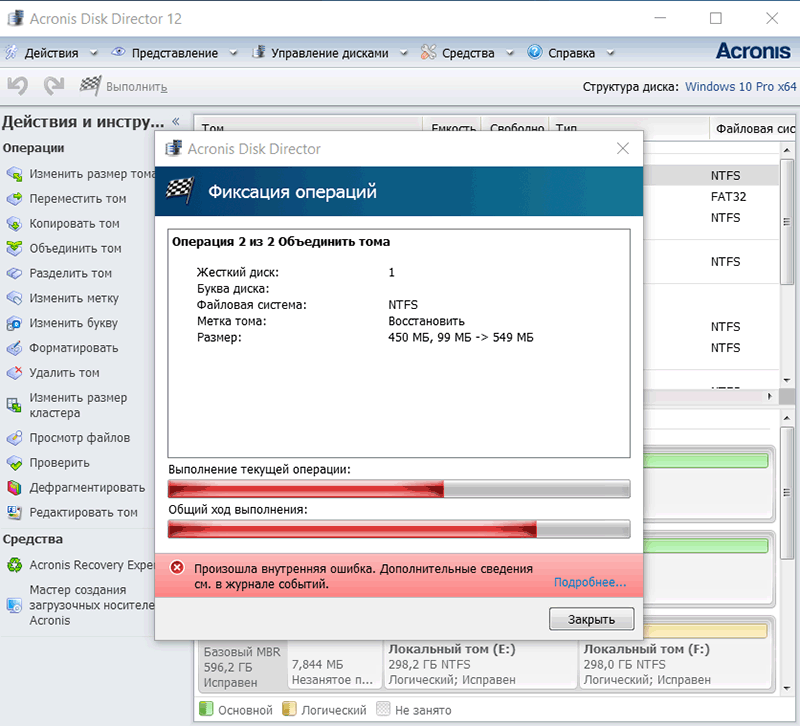Open the Средства menu
Image resolution: width=800 pixels, height=726 pixels.
(x=468, y=53)
